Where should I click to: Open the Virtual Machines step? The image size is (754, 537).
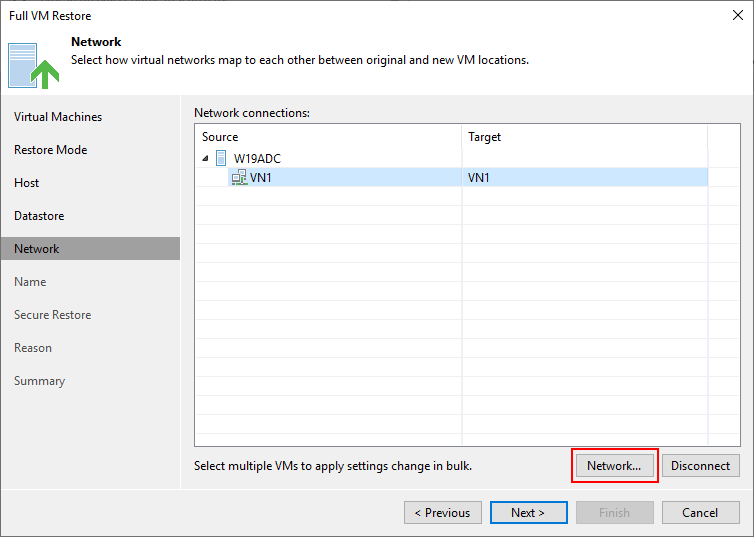(x=58, y=117)
